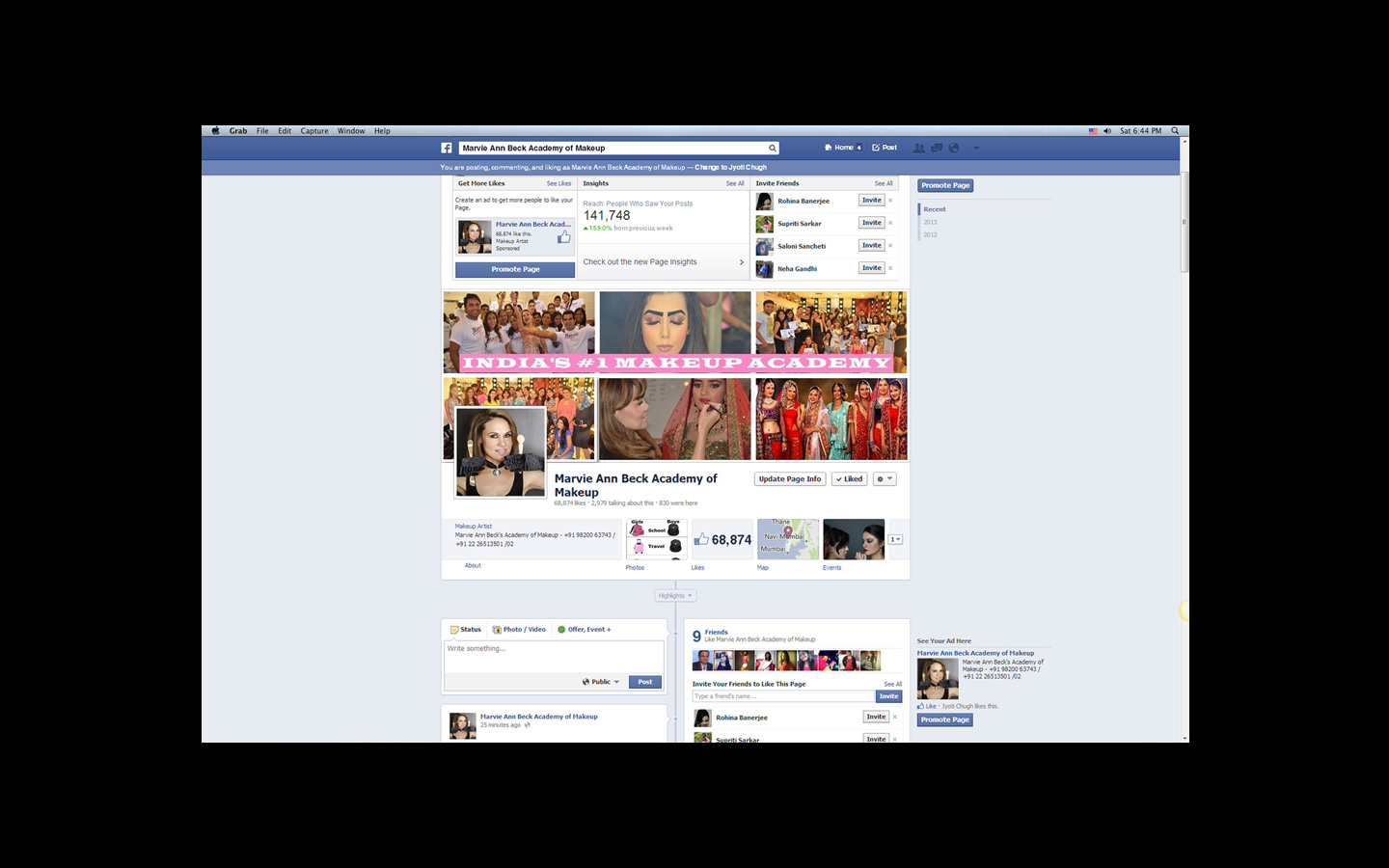This screenshot has width=1389, height=868.
Task: Click Promote Page under See Your Ad Here
Action: pos(945,719)
